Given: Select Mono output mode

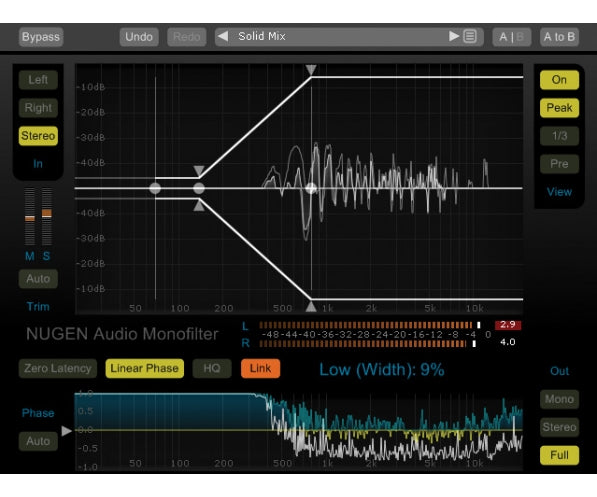Looking at the screenshot, I should pos(559,399).
